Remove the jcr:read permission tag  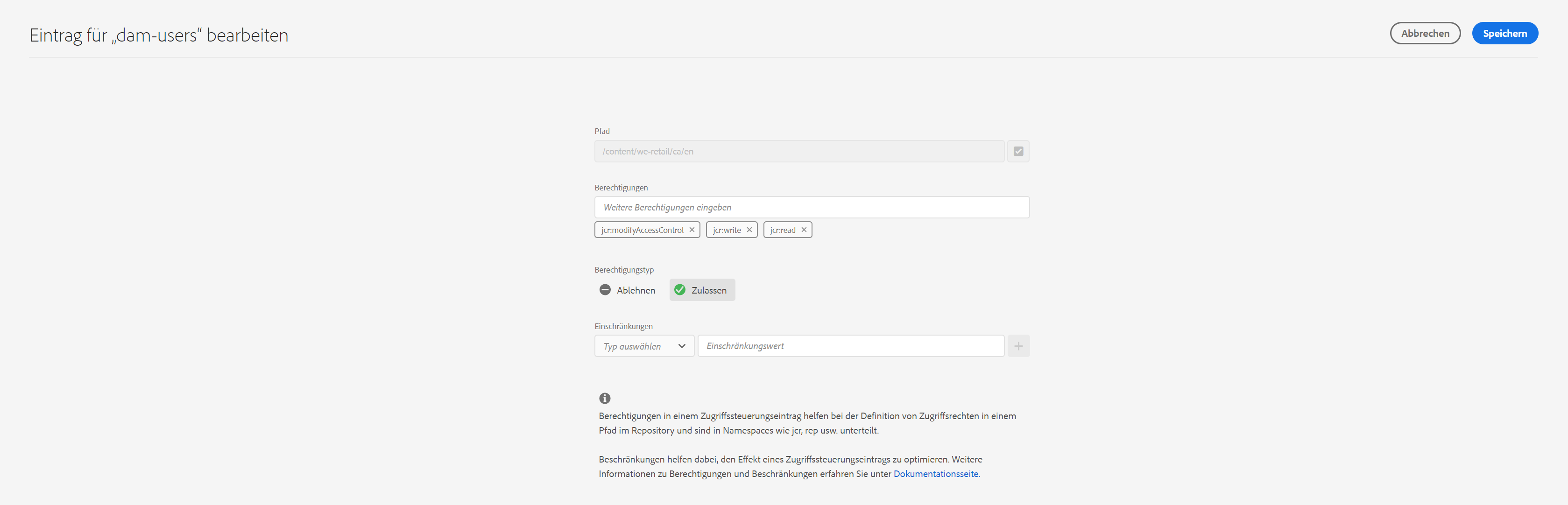[x=804, y=230]
